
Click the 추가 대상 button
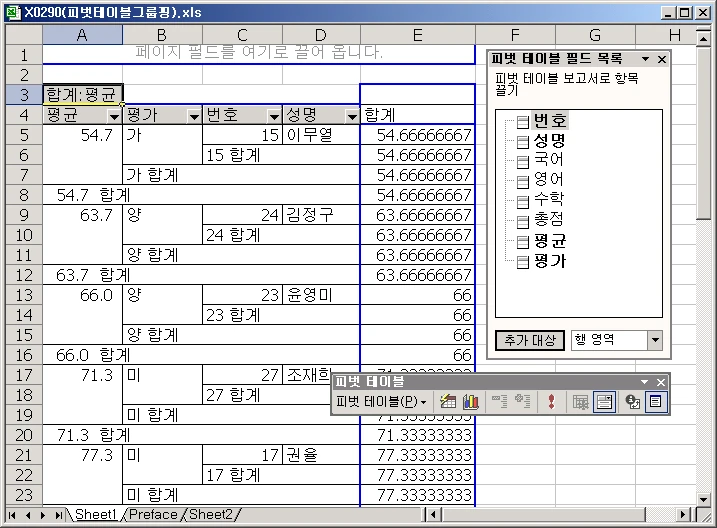(x=530, y=340)
